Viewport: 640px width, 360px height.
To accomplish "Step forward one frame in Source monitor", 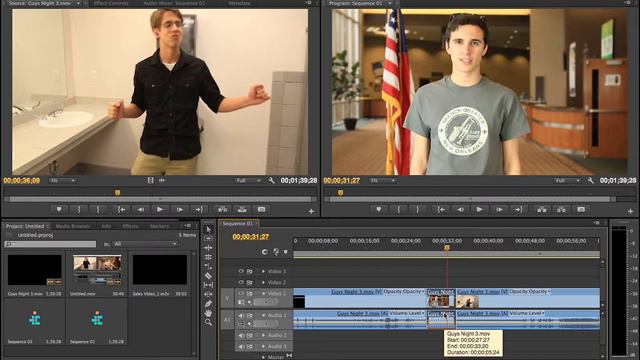I will click(180, 209).
